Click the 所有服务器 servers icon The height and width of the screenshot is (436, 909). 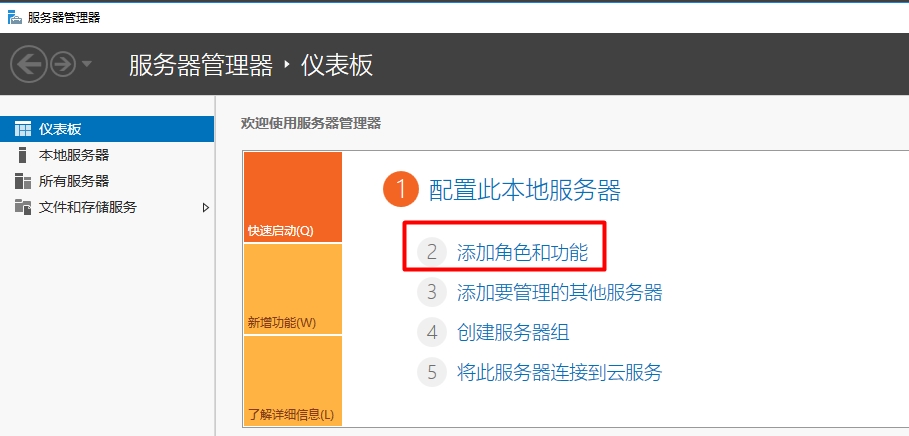click(x=23, y=181)
